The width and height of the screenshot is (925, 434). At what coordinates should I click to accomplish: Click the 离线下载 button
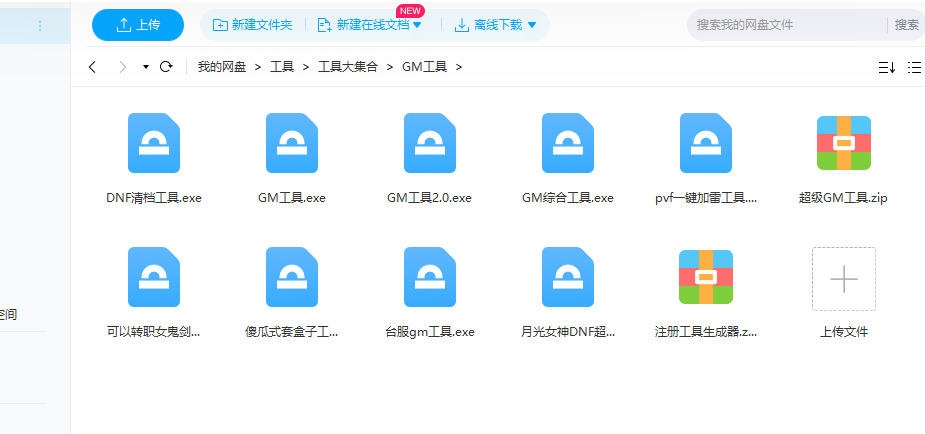(489, 25)
